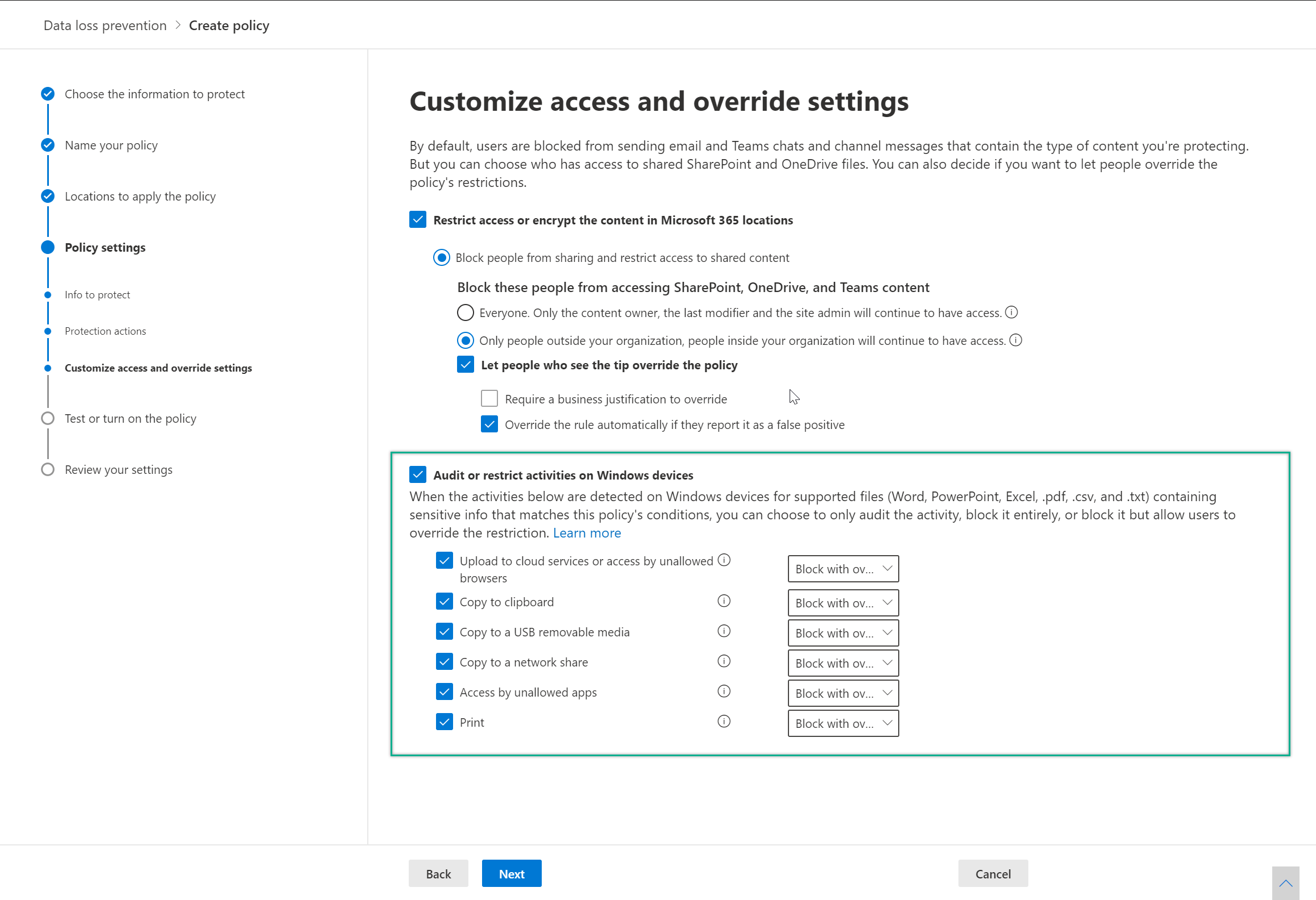
Task: Open the info tooltip for Upload to cloud services
Action: 724,560
